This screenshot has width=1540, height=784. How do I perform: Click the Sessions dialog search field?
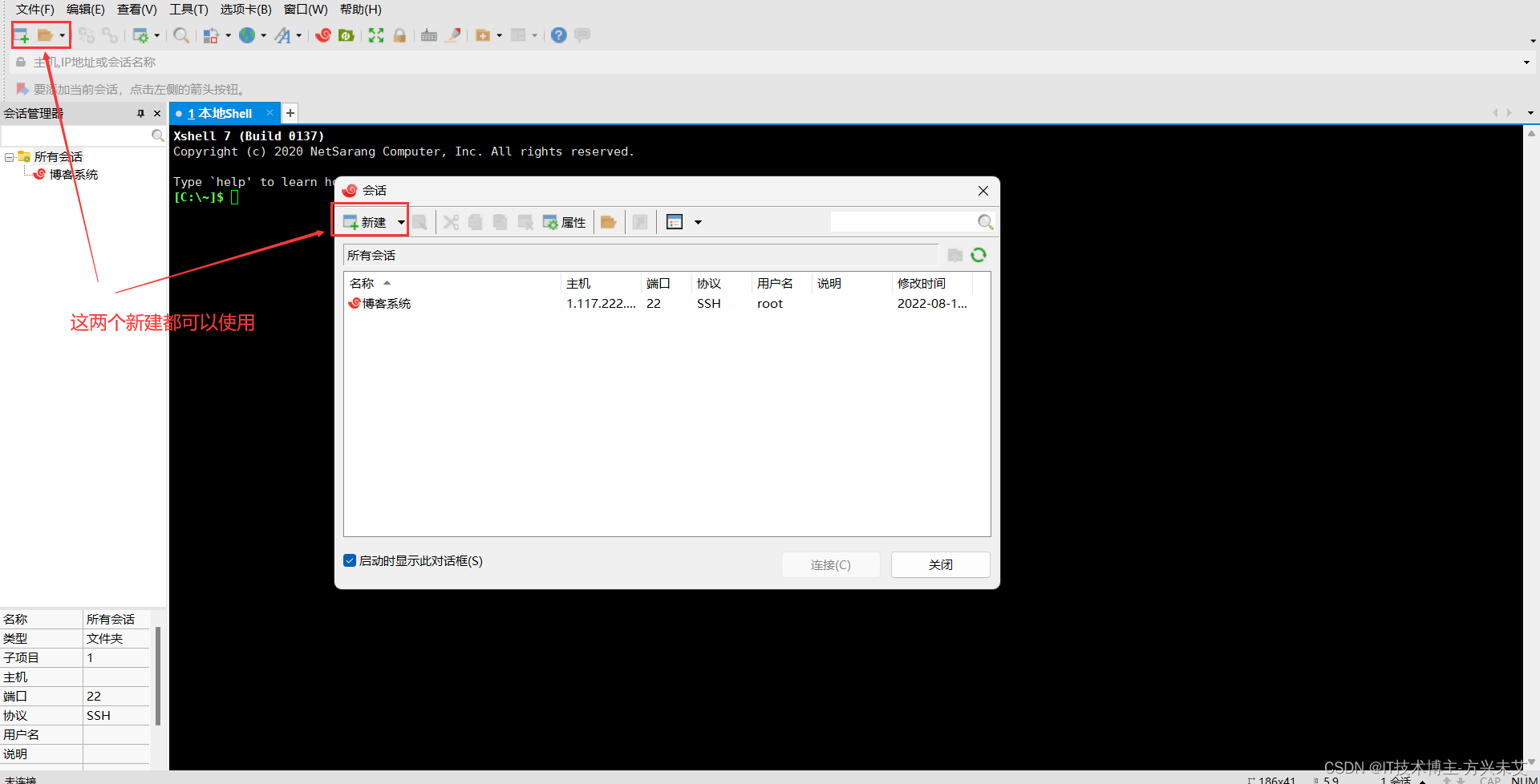[903, 222]
